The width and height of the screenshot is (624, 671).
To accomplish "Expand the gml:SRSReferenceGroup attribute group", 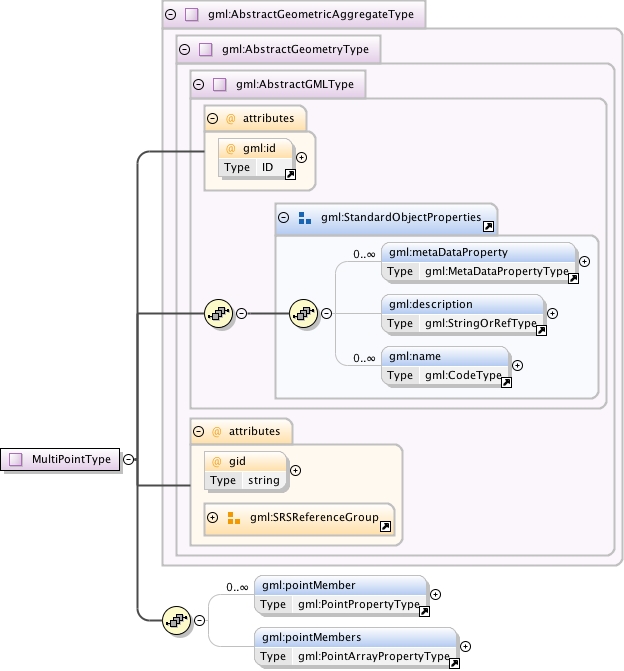I will [212, 517].
